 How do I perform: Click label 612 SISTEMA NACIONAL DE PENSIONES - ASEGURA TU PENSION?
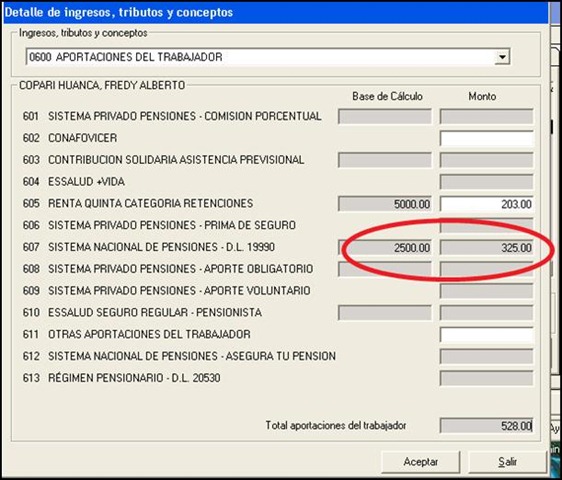click(179, 356)
